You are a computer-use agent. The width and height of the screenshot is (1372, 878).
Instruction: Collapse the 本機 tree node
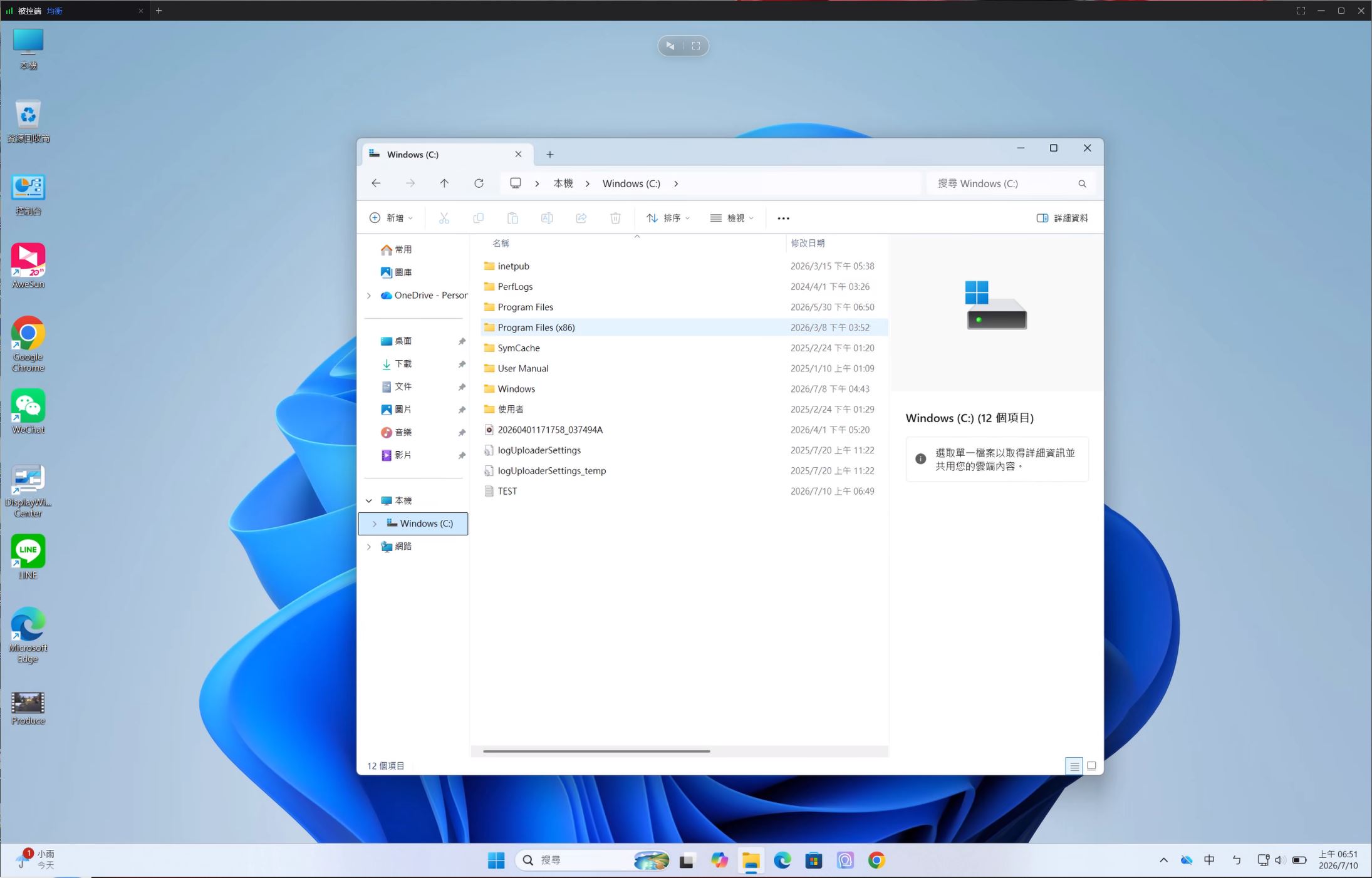point(369,501)
